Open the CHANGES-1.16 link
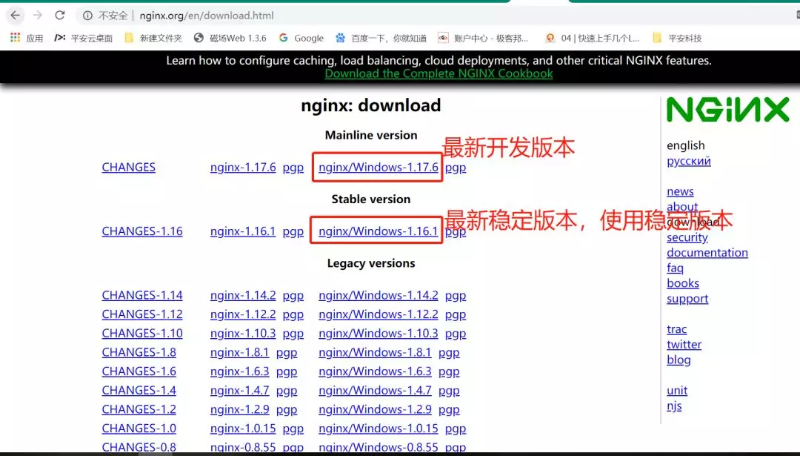 pyautogui.click(x=142, y=231)
